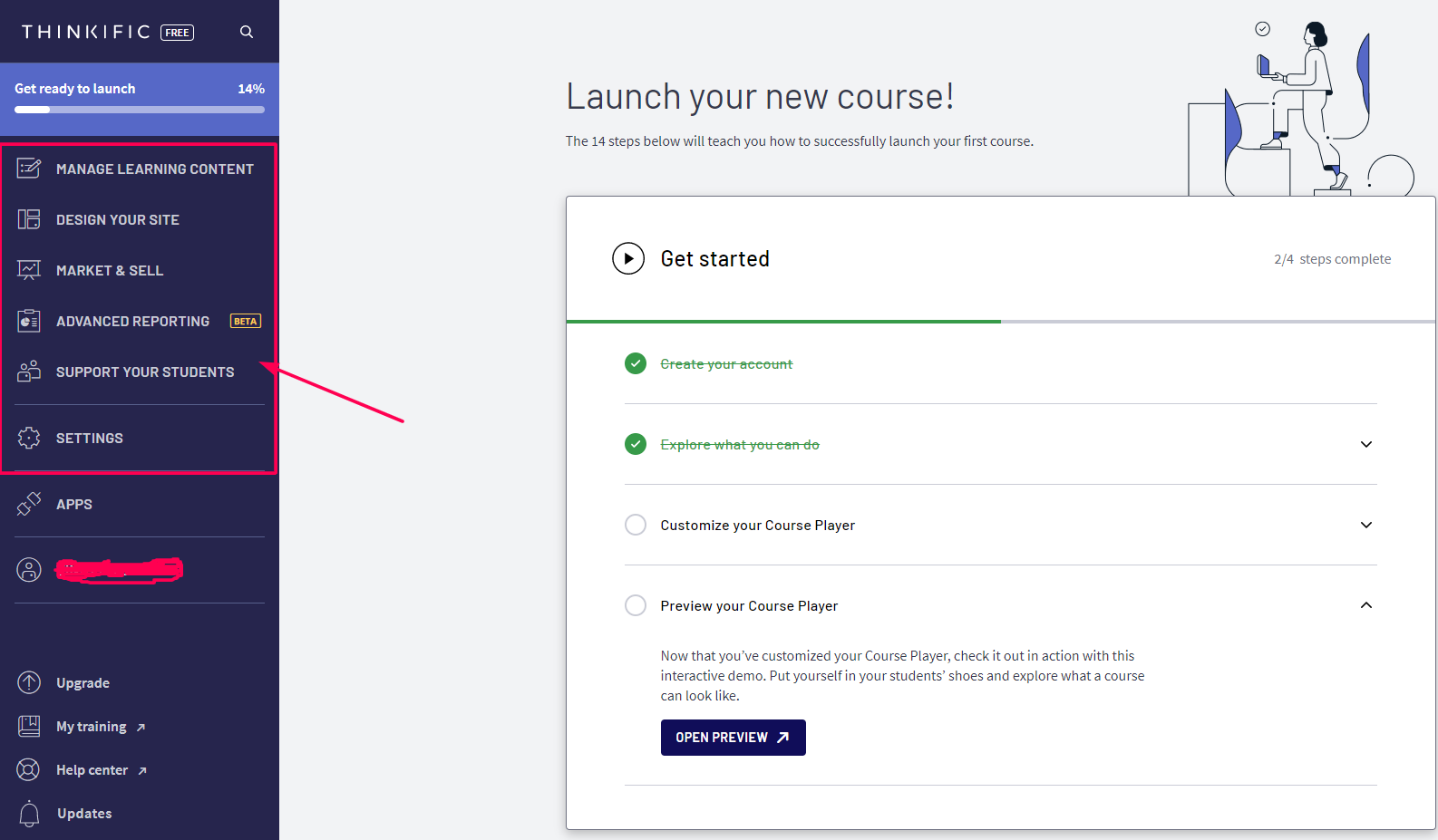The width and height of the screenshot is (1438, 840).
Task: Click the Market & Sell chart icon
Action: (x=29, y=269)
